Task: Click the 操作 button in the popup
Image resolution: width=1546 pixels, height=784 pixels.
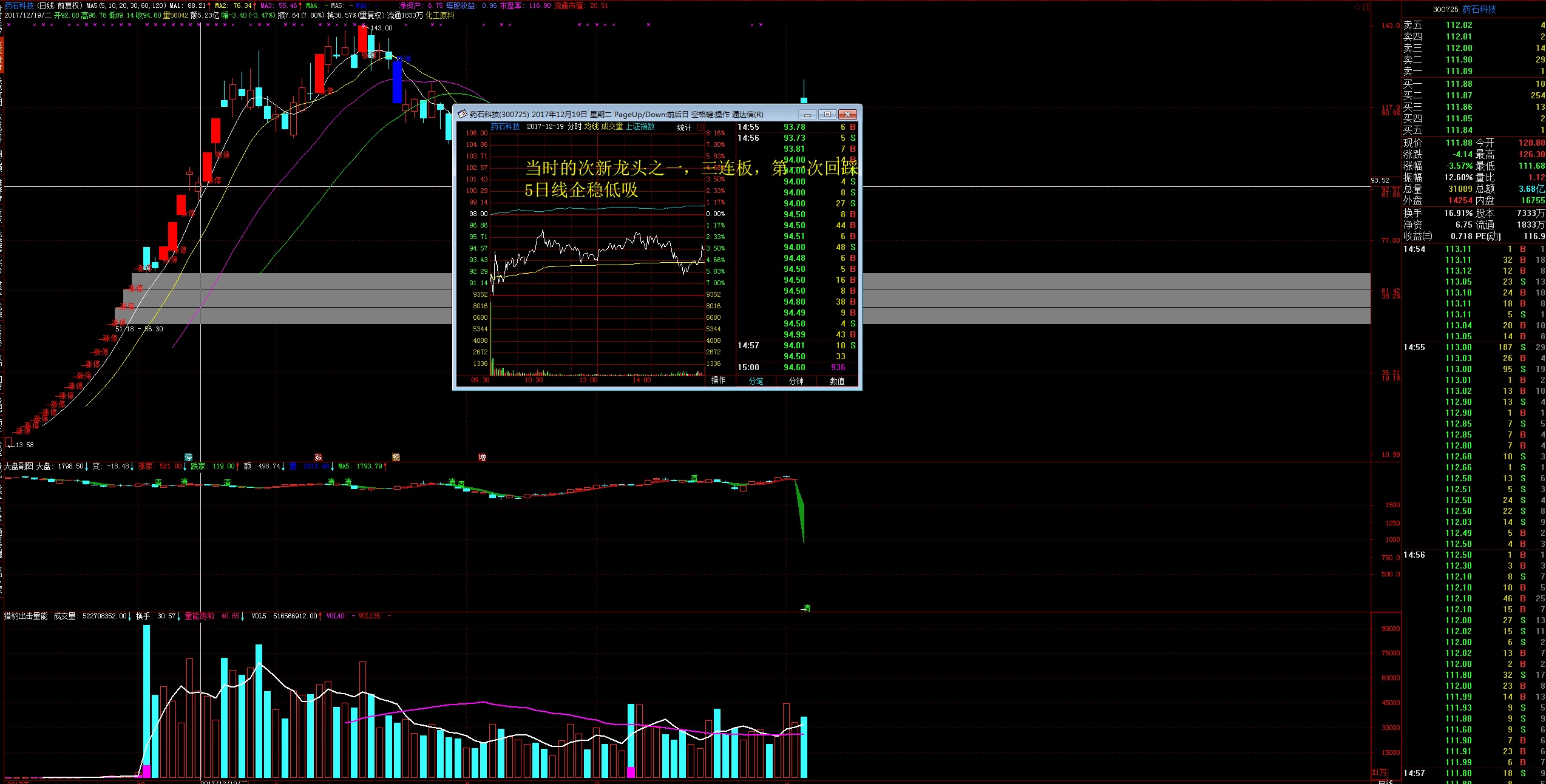Action: [718, 380]
